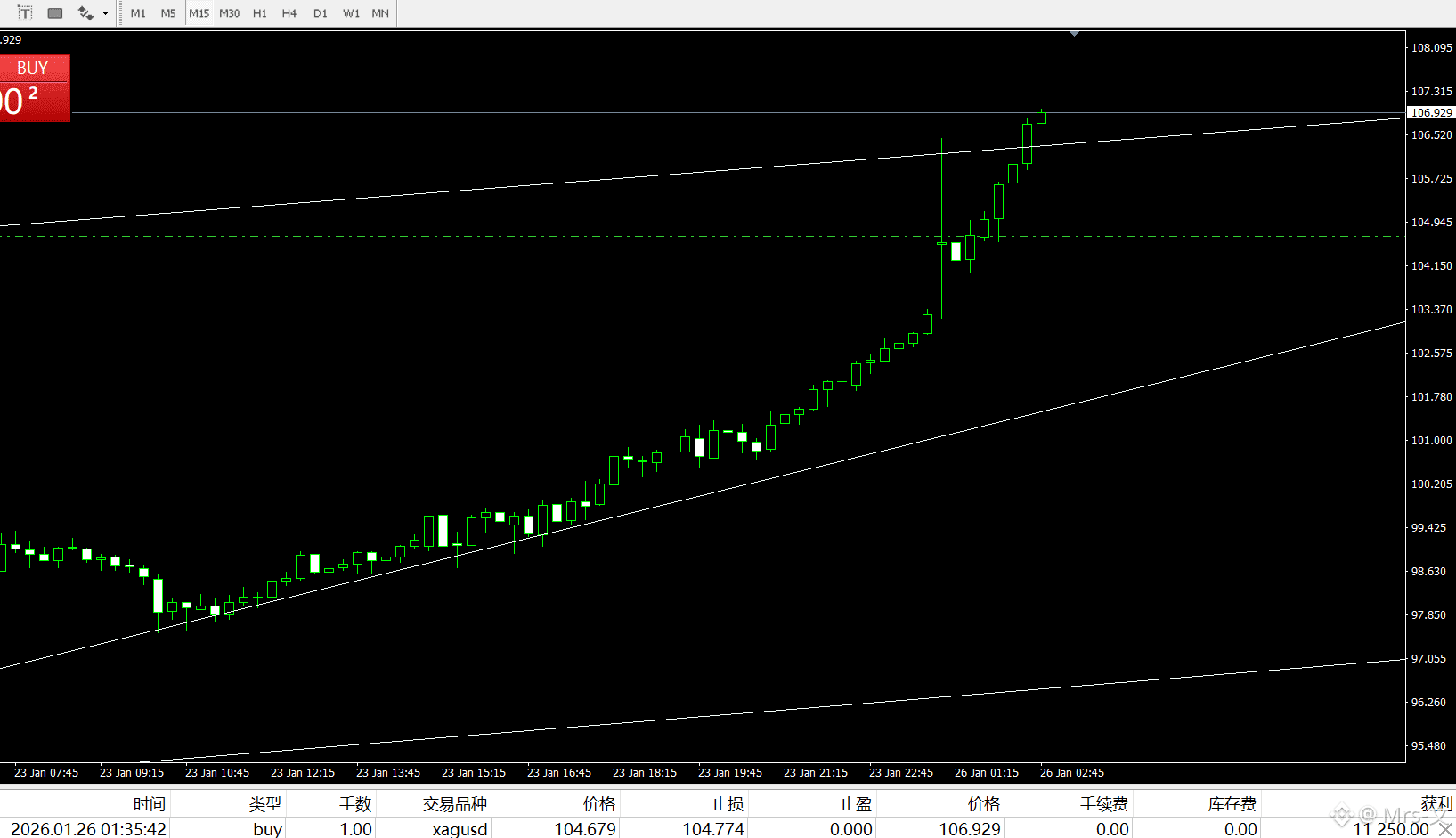Switch chart to M5 timeframe
Screen dimensions: 1456x838
(x=168, y=12)
